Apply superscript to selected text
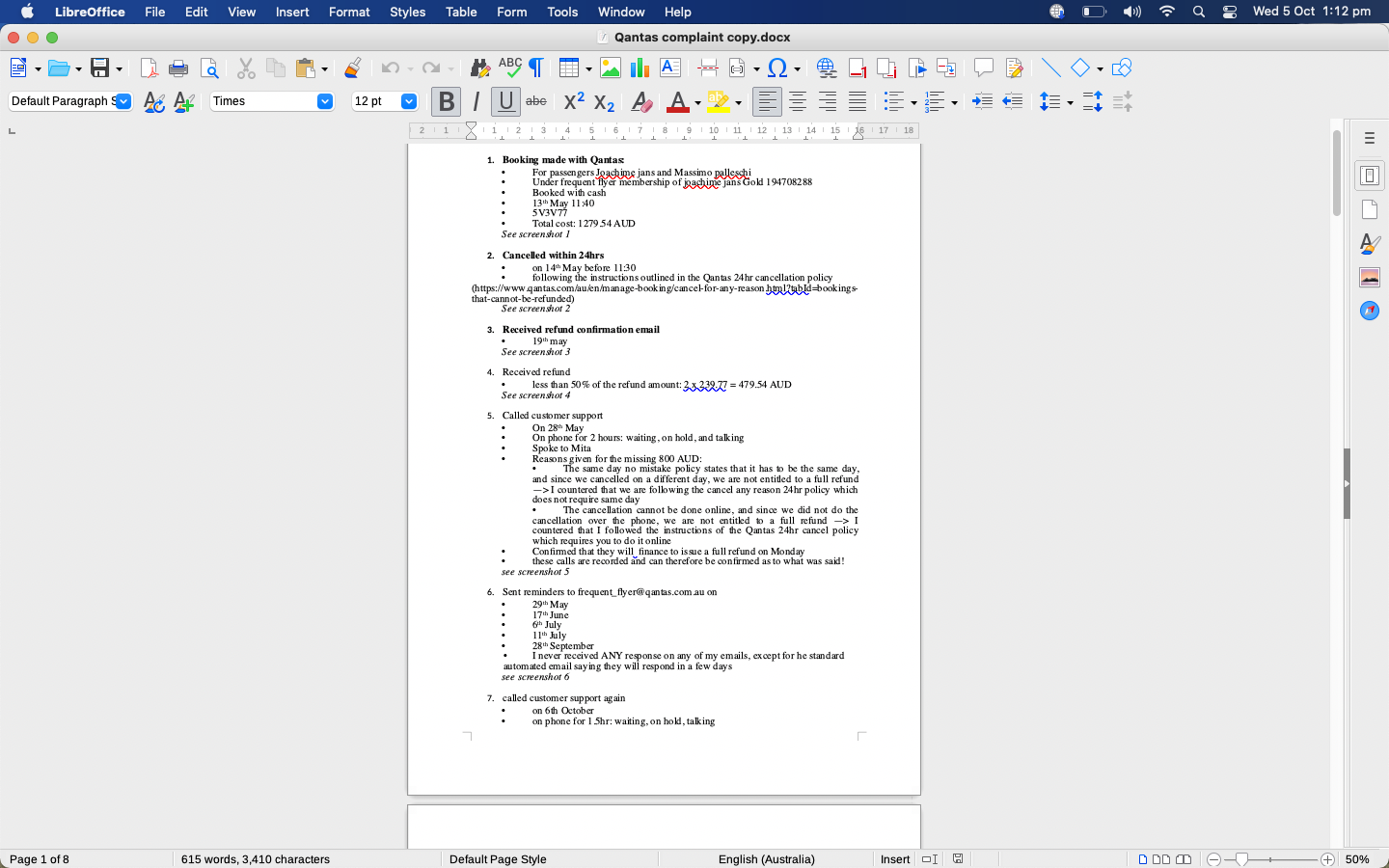This screenshot has width=1389, height=868. pos(574,100)
